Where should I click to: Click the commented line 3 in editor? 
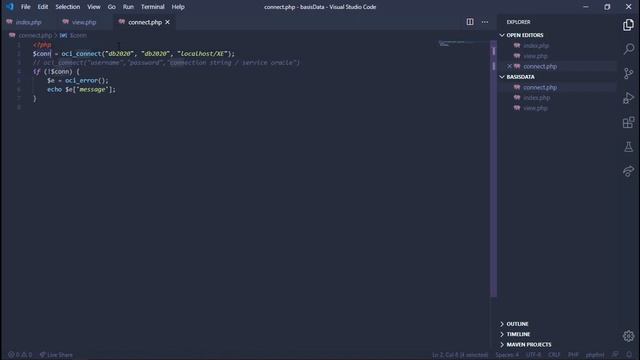coord(166,62)
